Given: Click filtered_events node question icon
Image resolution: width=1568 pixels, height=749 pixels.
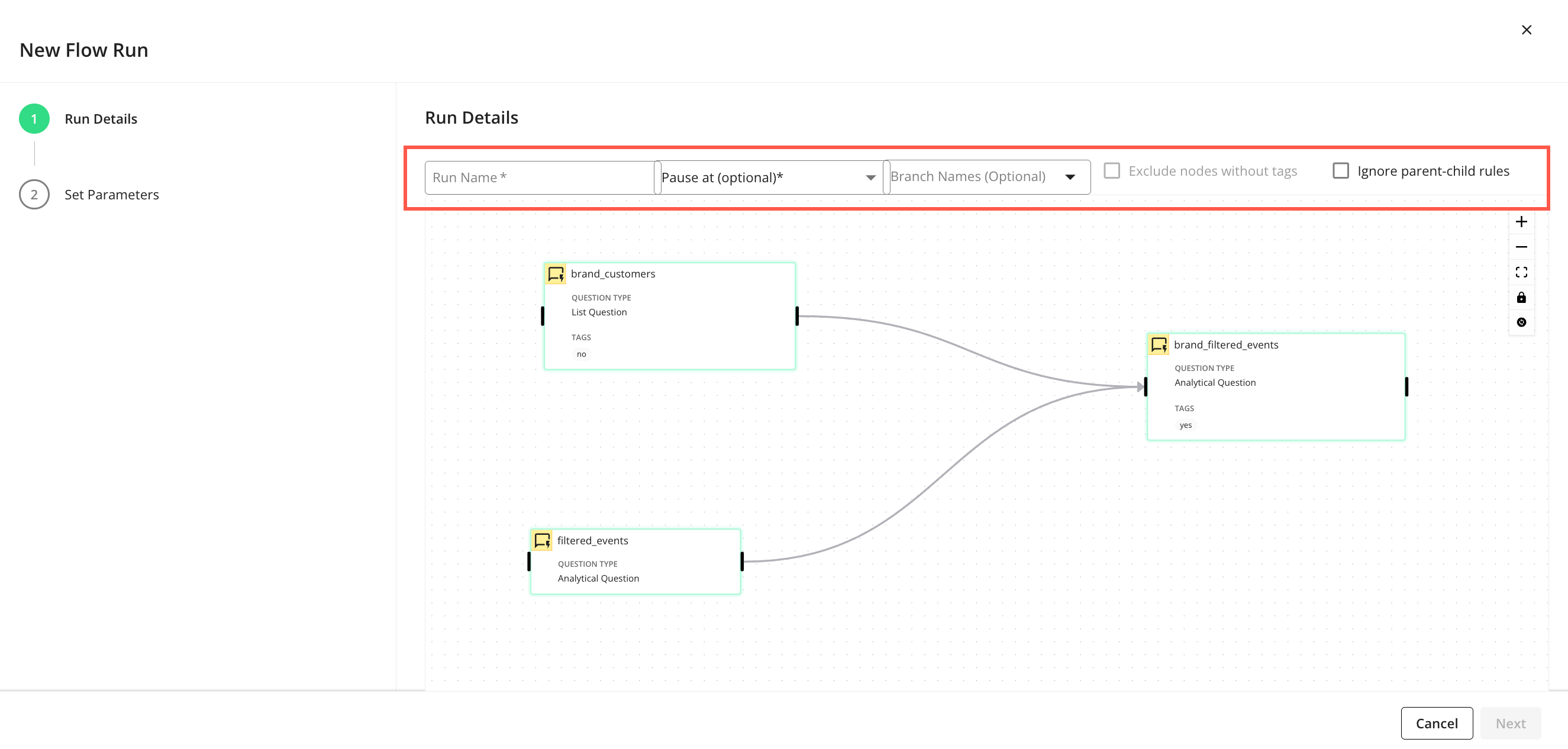Looking at the screenshot, I should click(x=542, y=540).
